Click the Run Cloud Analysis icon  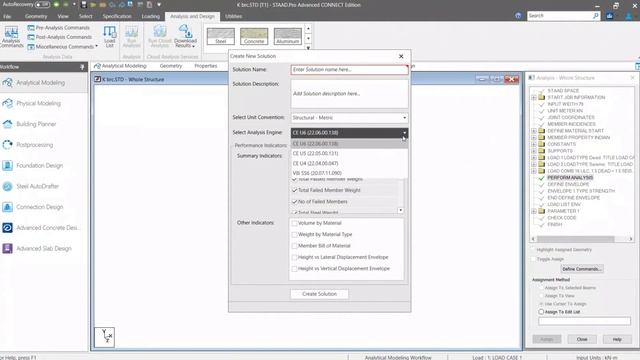pos(160,36)
